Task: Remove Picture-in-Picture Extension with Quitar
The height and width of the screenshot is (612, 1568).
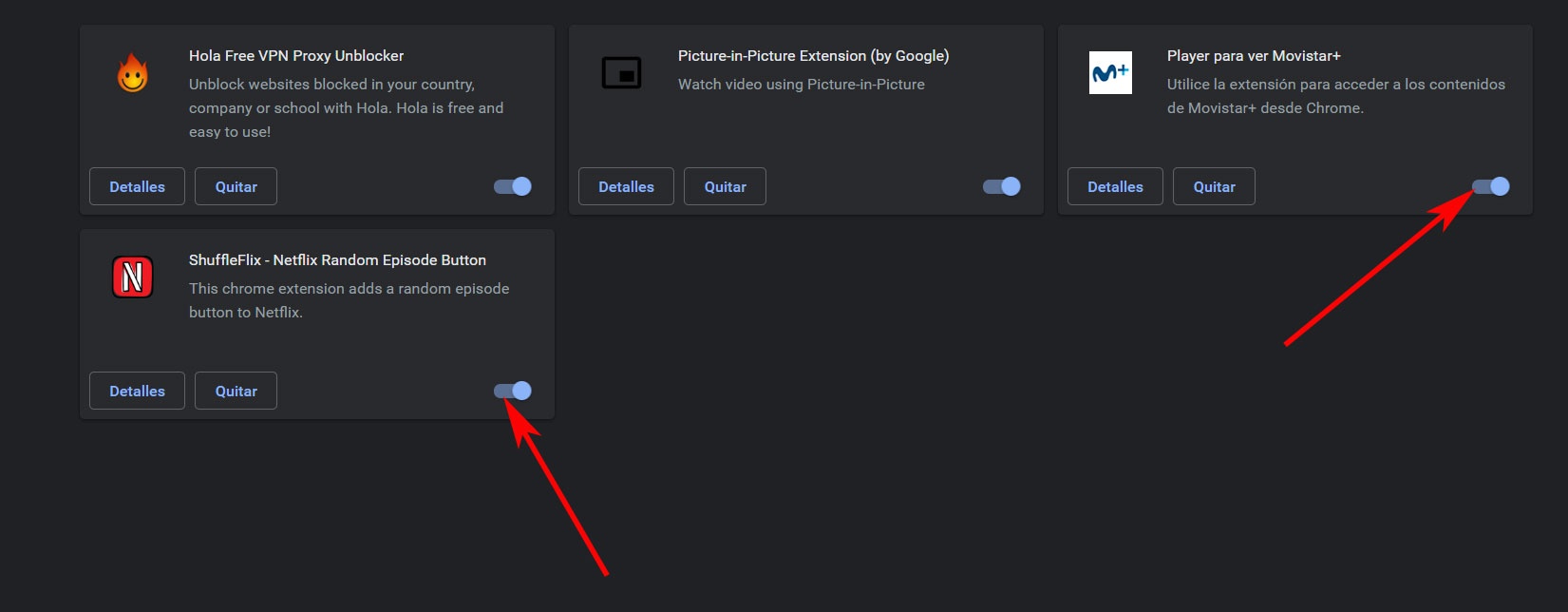Action: pyautogui.click(x=725, y=186)
